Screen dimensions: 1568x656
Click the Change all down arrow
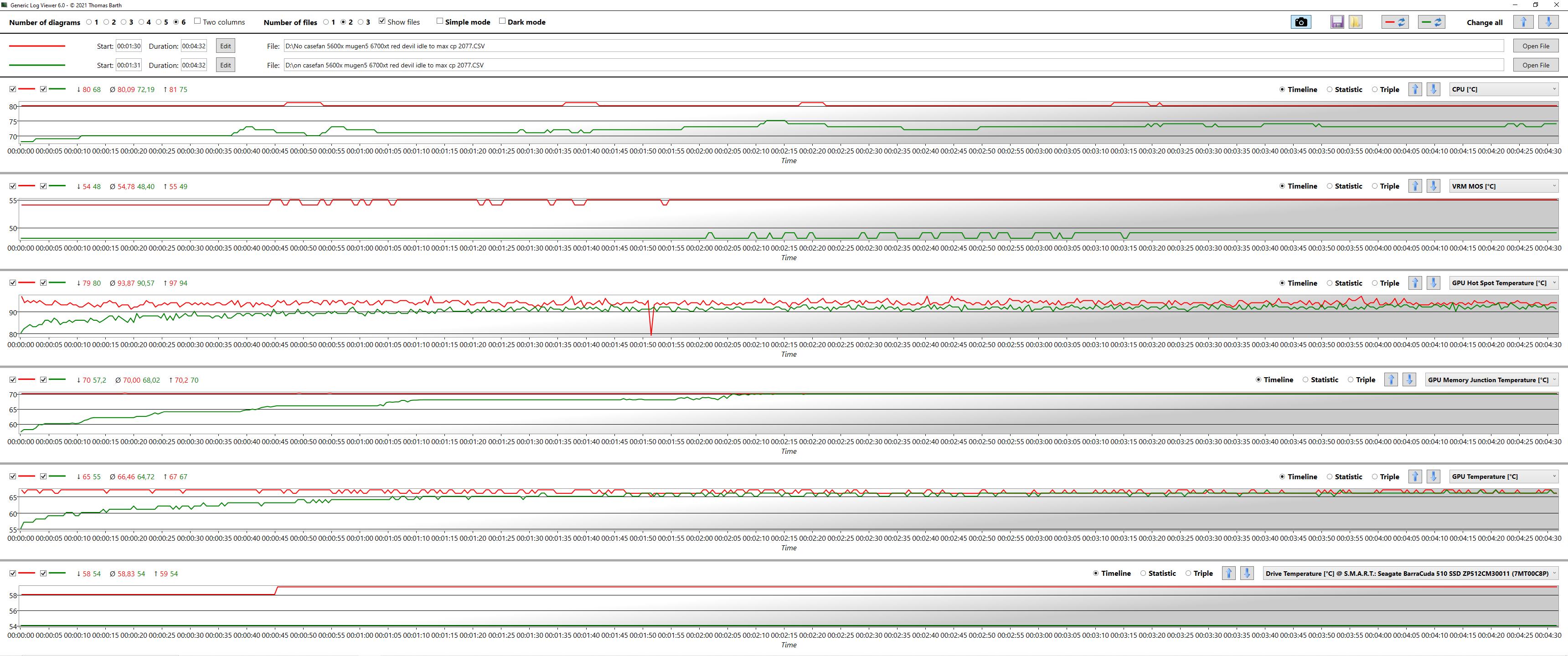tap(1548, 22)
